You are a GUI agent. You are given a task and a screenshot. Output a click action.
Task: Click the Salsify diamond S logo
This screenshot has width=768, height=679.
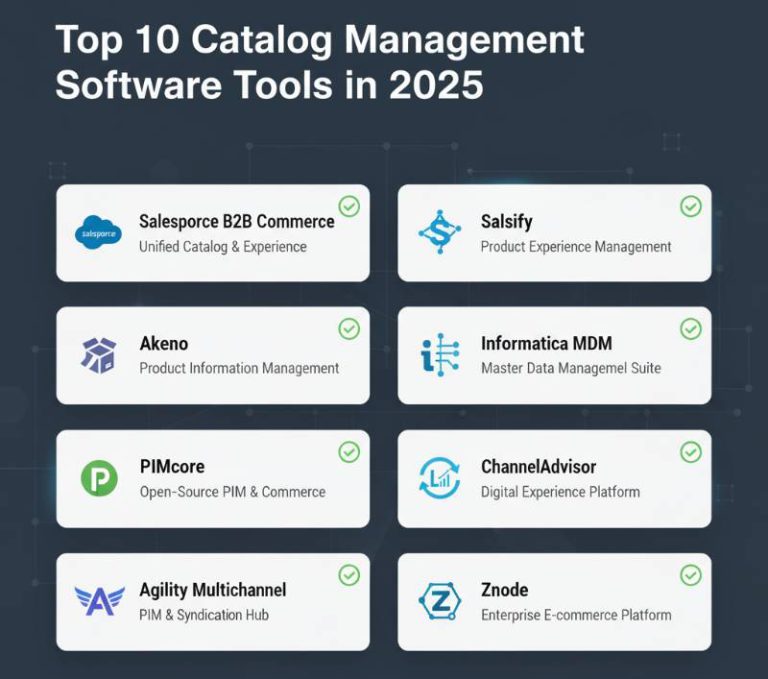pos(439,232)
